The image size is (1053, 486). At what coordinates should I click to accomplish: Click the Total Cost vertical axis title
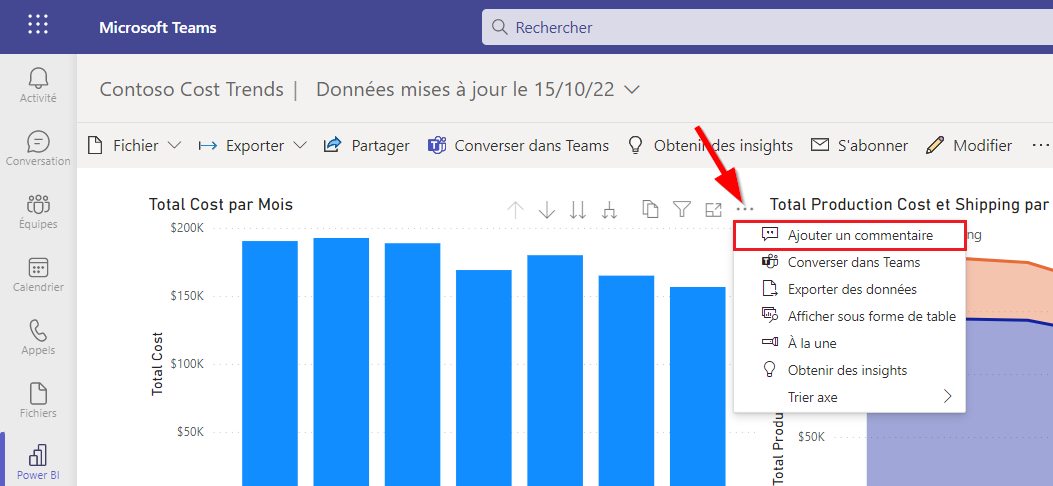pyautogui.click(x=157, y=363)
